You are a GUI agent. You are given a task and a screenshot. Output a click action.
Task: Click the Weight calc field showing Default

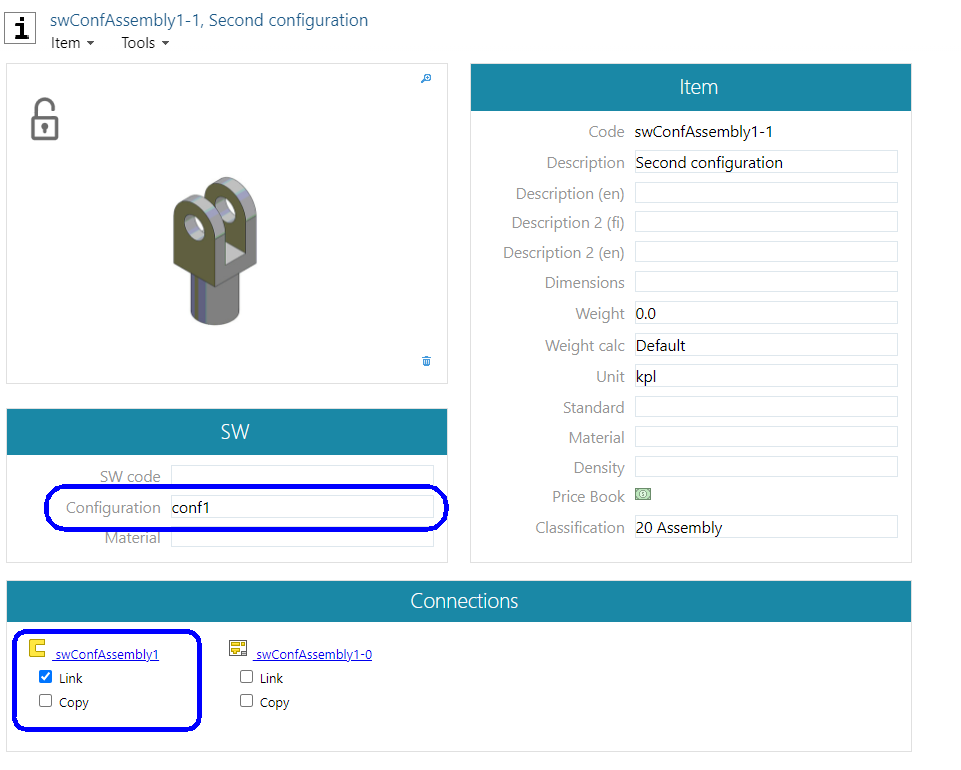click(x=765, y=345)
